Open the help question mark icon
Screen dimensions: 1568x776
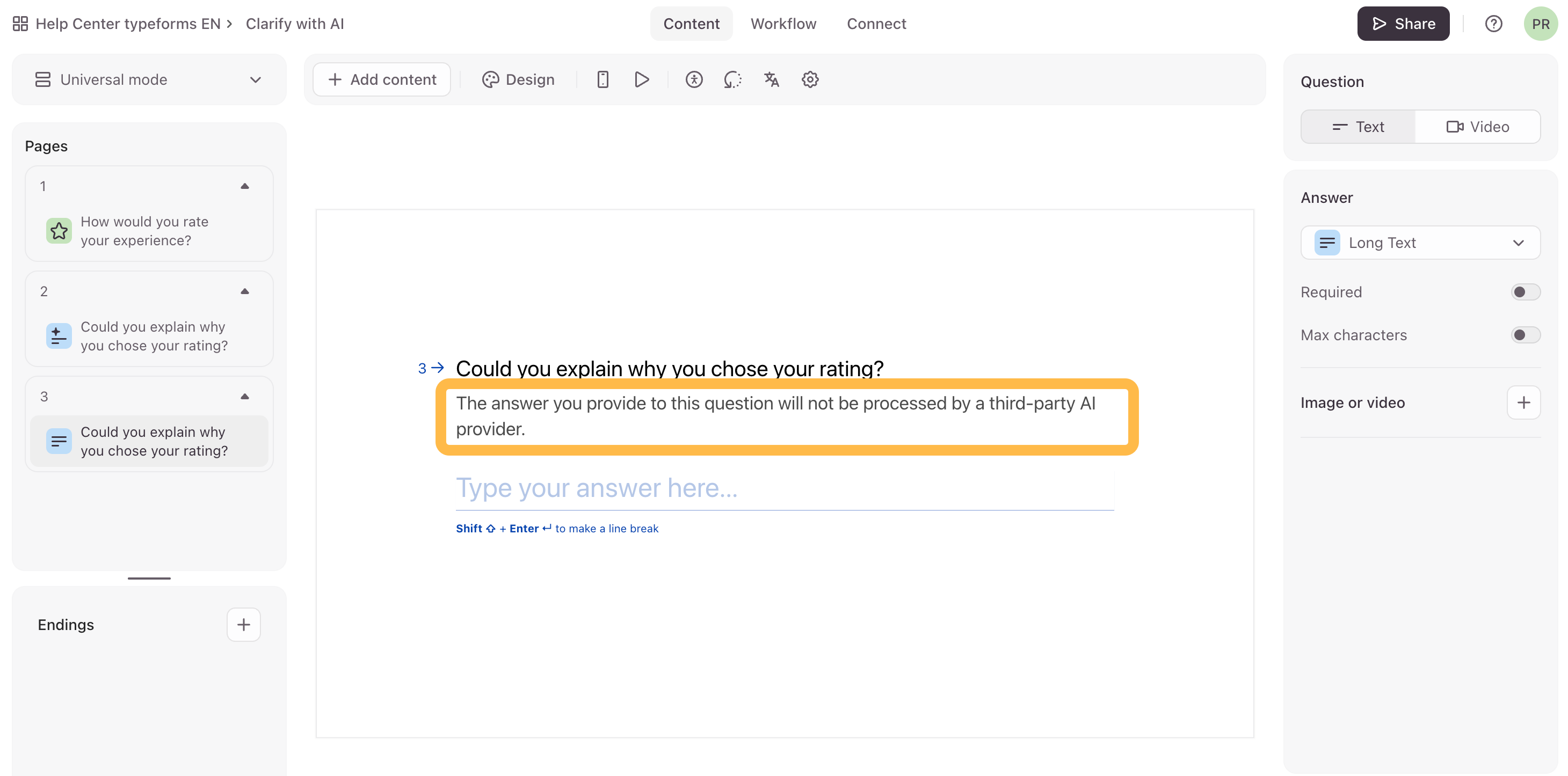[x=1494, y=24]
